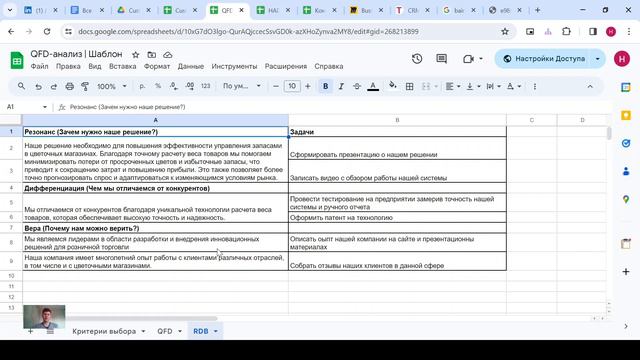
Task: Open the Инструменты menu
Action: [234, 66]
